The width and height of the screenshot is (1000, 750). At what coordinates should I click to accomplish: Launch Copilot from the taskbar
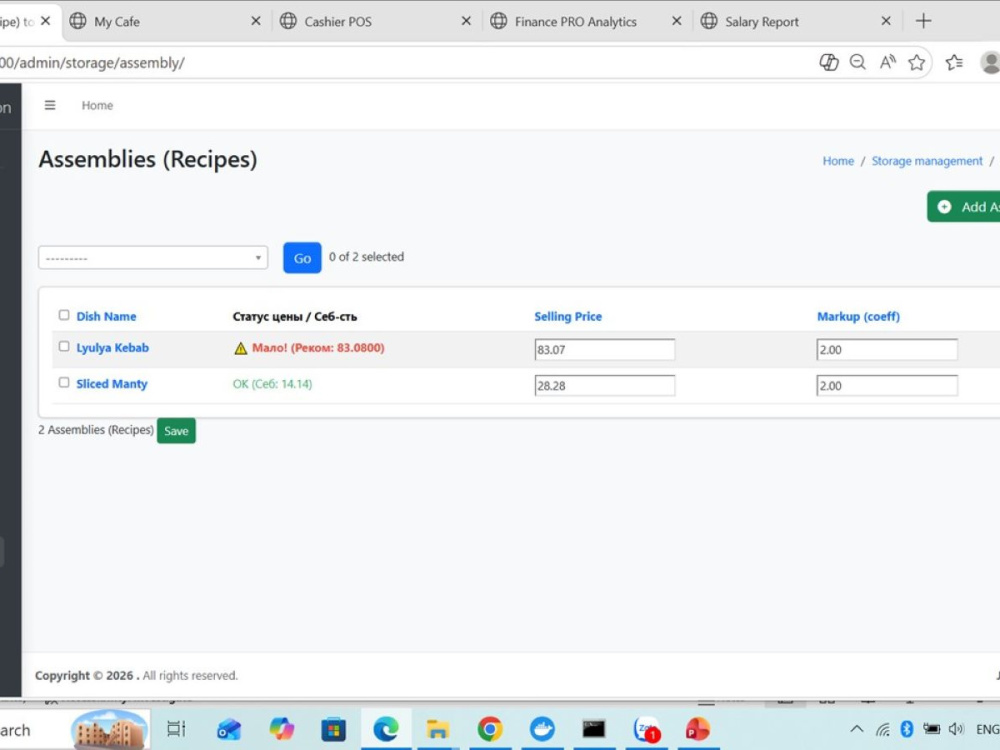(x=281, y=728)
